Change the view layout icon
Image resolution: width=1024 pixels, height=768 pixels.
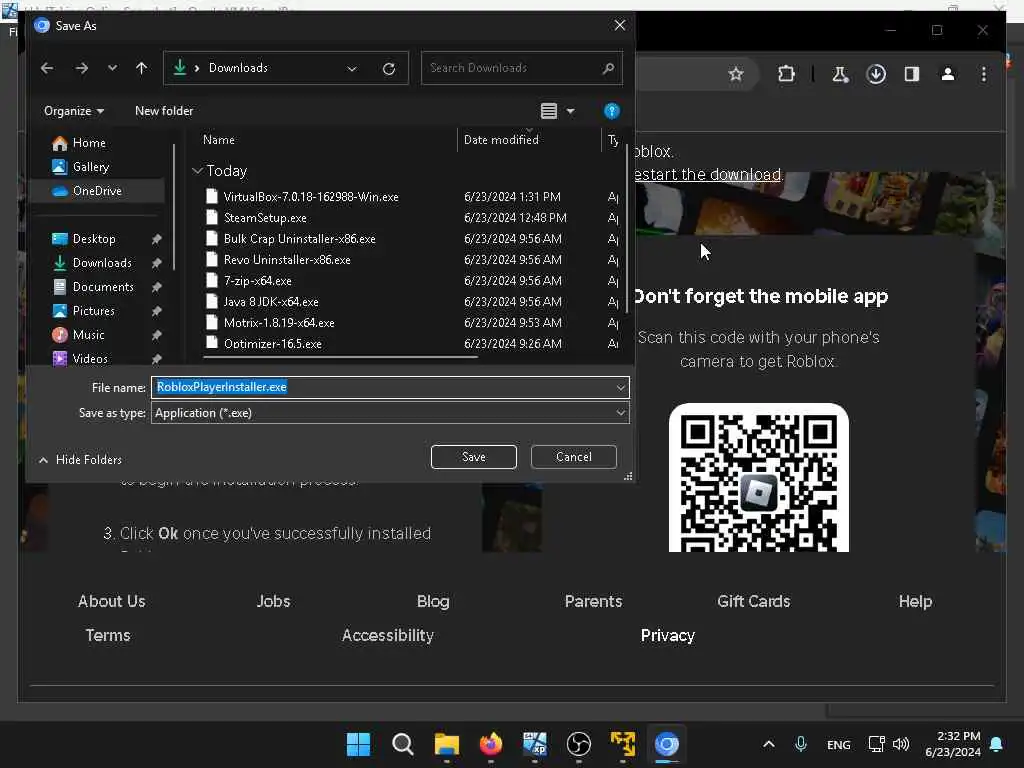point(549,111)
